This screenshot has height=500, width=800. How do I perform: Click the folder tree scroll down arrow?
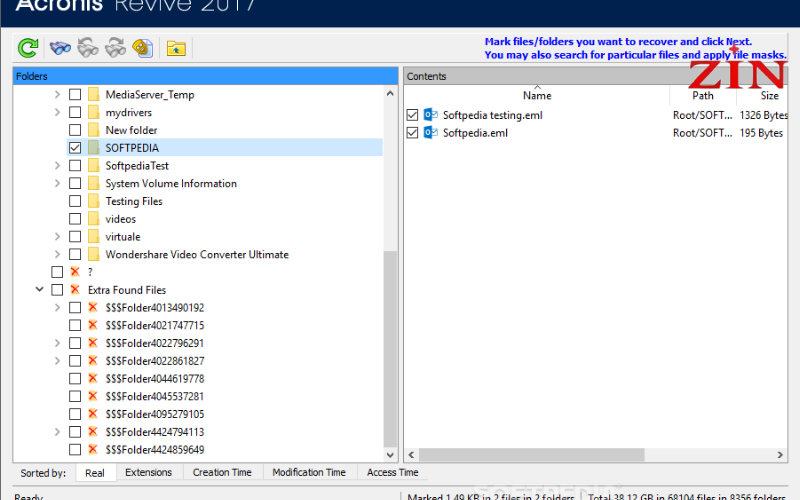pyautogui.click(x=390, y=455)
